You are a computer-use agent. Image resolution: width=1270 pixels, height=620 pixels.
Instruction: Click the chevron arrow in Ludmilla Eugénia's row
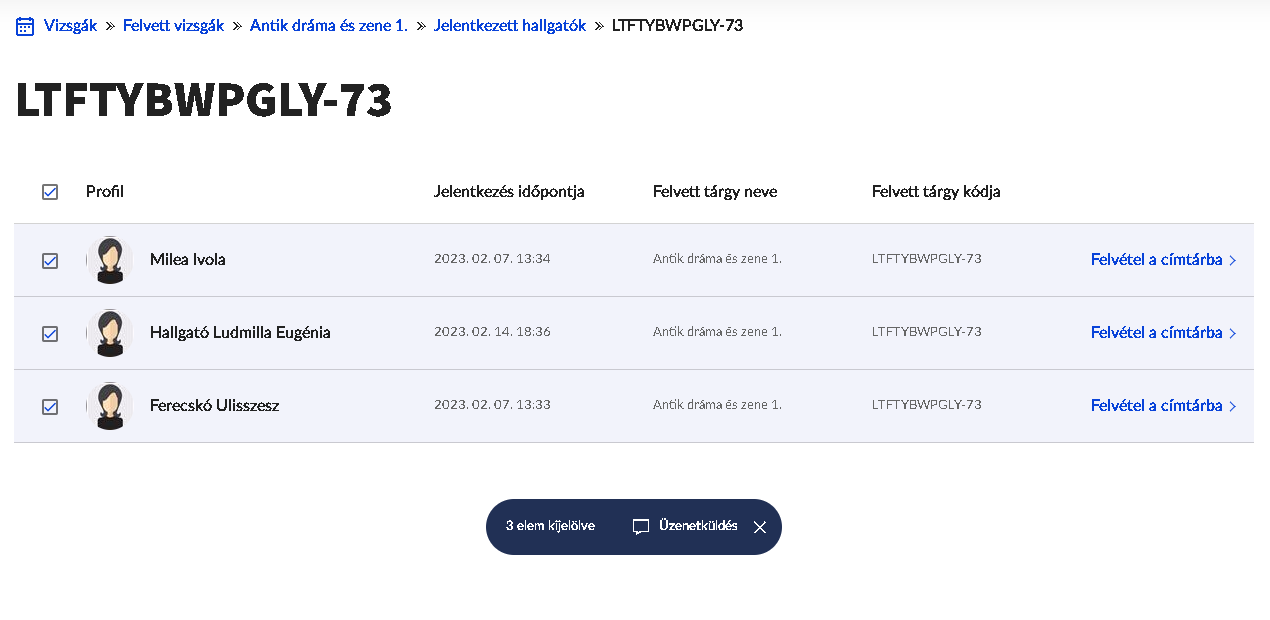(1233, 334)
